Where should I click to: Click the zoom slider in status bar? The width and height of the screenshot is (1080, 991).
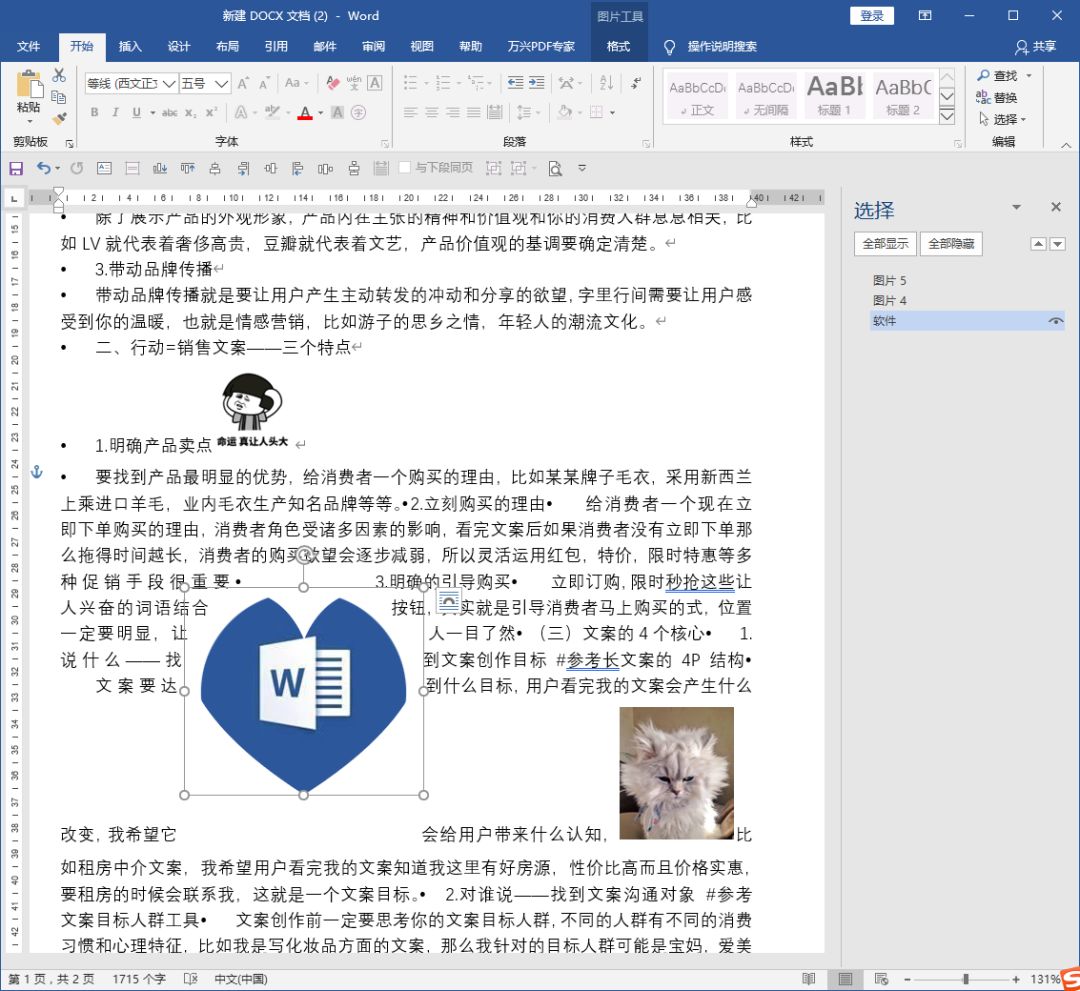[x=966, y=979]
